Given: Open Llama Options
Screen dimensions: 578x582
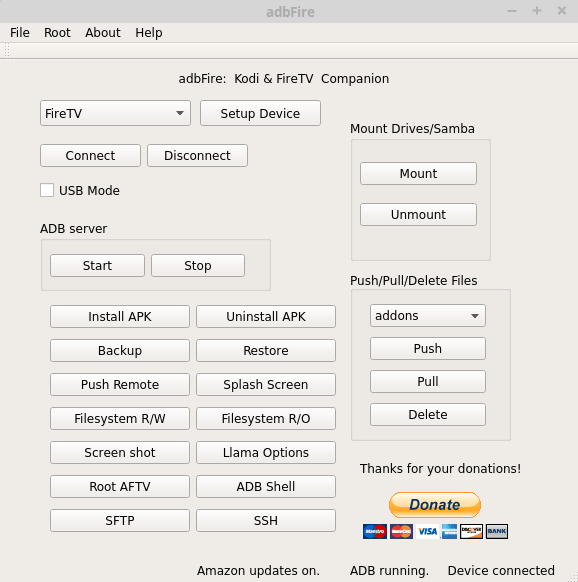Looking at the screenshot, I should (x=266, y=452).
